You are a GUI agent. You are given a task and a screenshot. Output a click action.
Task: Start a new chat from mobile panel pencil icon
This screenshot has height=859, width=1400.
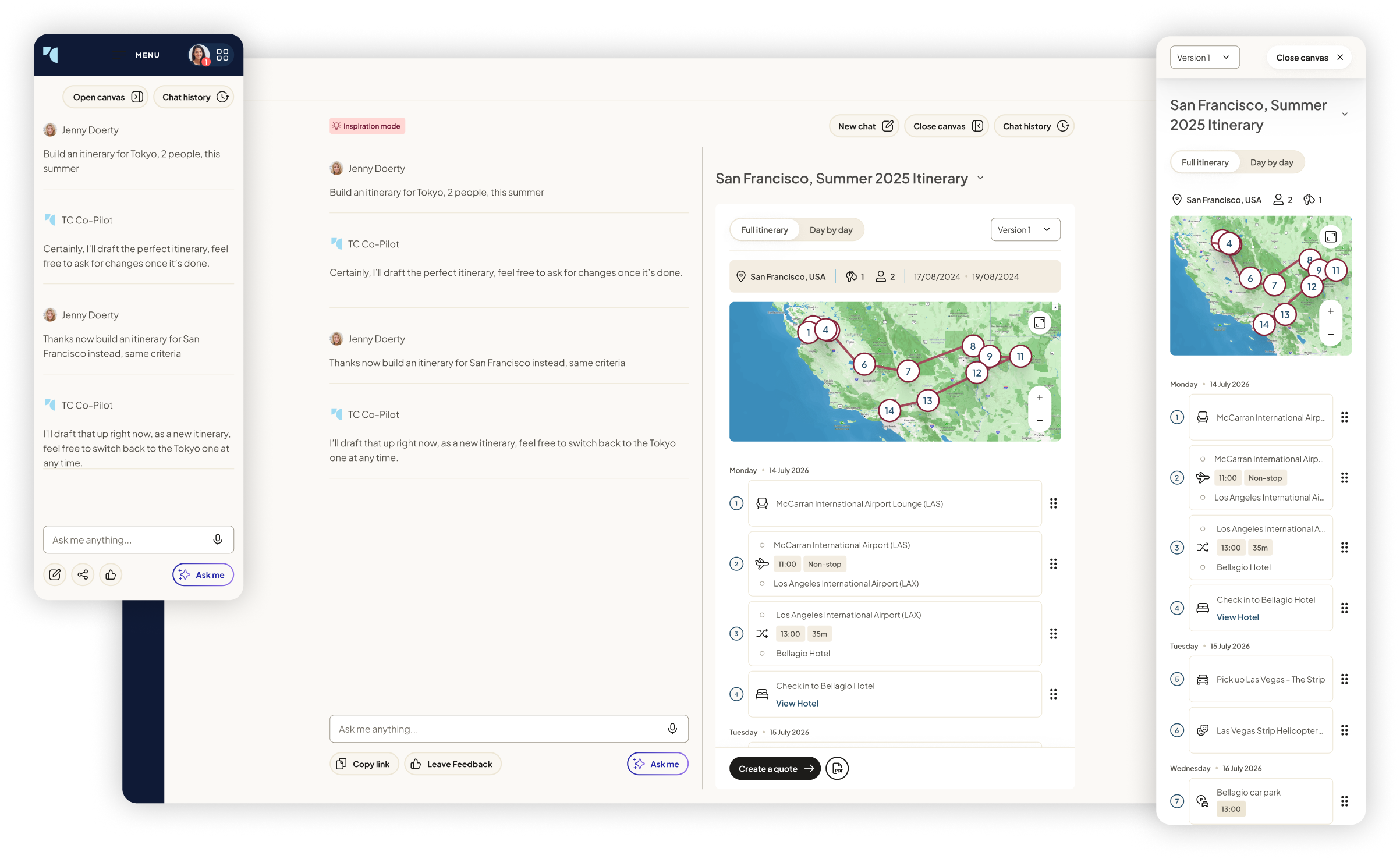55,574
